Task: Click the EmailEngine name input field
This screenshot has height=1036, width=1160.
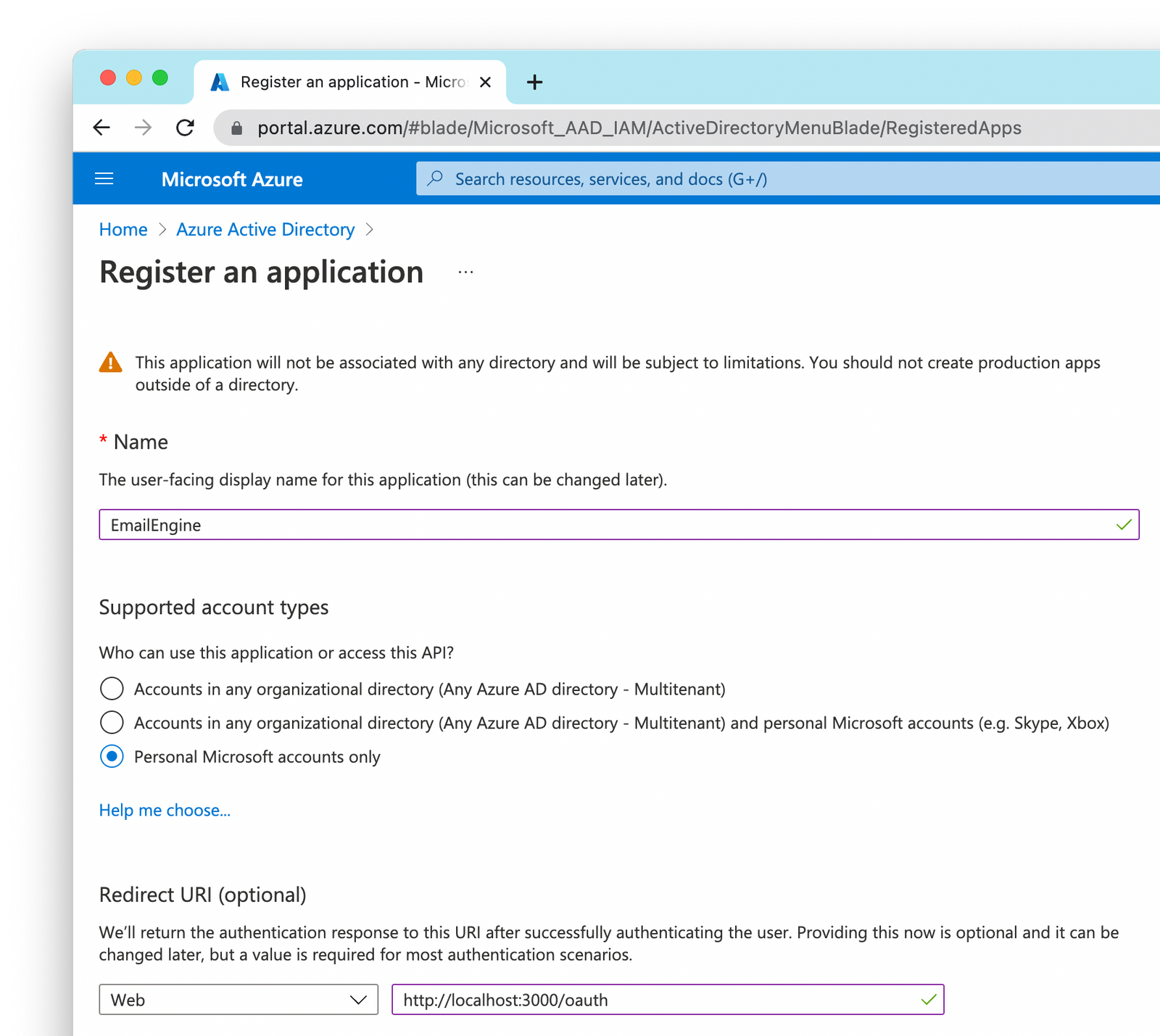Action: point(507,524)
